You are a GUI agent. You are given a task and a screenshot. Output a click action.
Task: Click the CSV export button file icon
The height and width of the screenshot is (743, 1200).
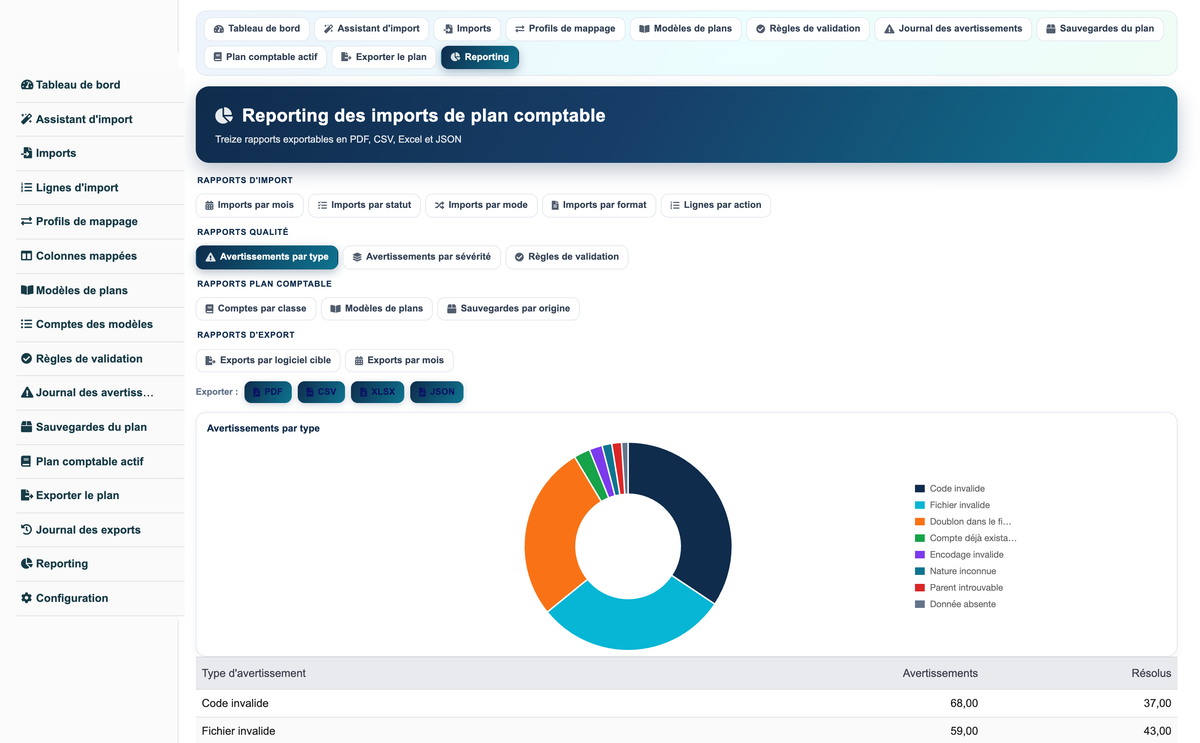point(310,392)
